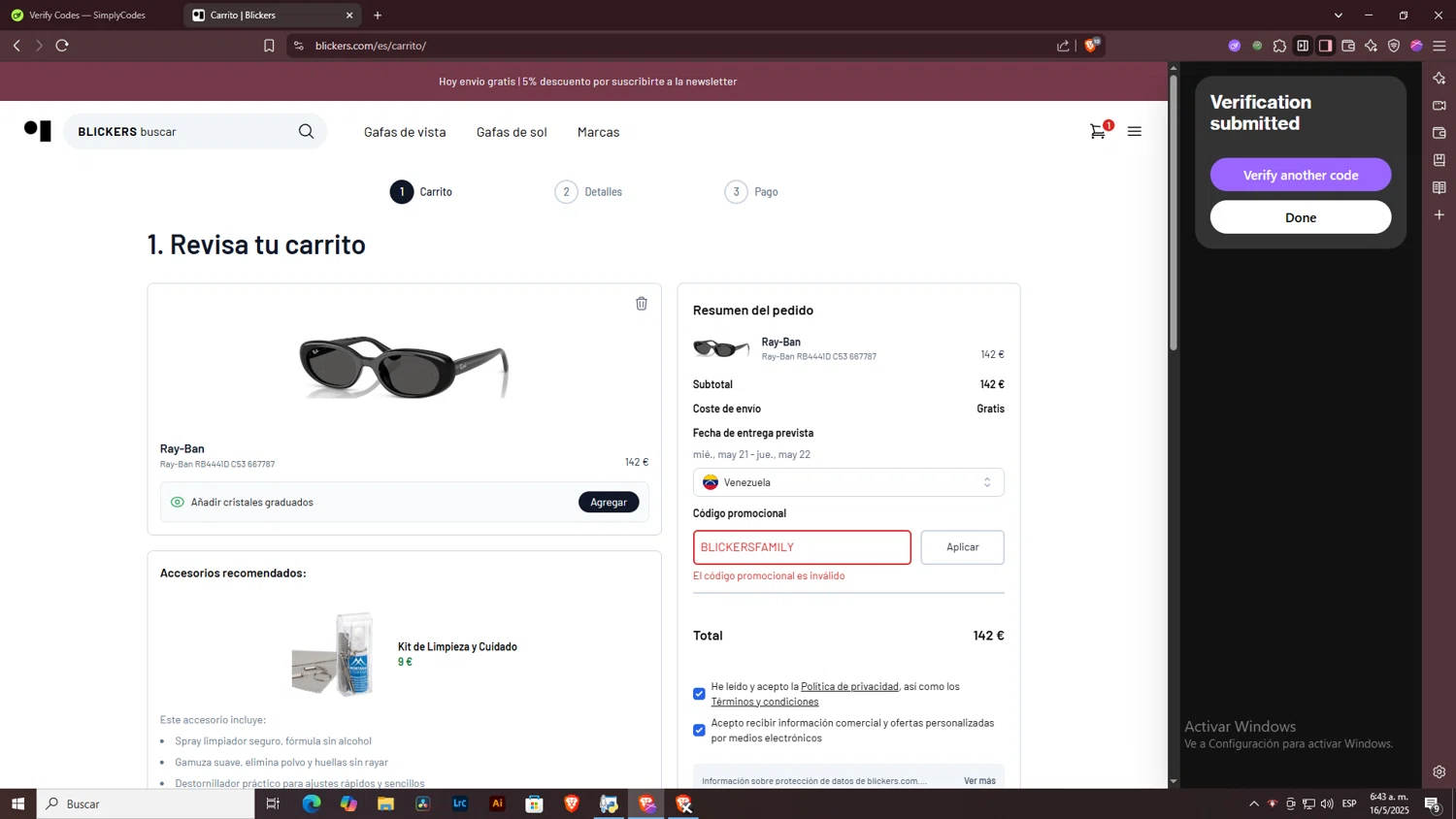Go to step 2 Detalles
The width and height of the screenshot is (1456, 819).
coord(588,192)
